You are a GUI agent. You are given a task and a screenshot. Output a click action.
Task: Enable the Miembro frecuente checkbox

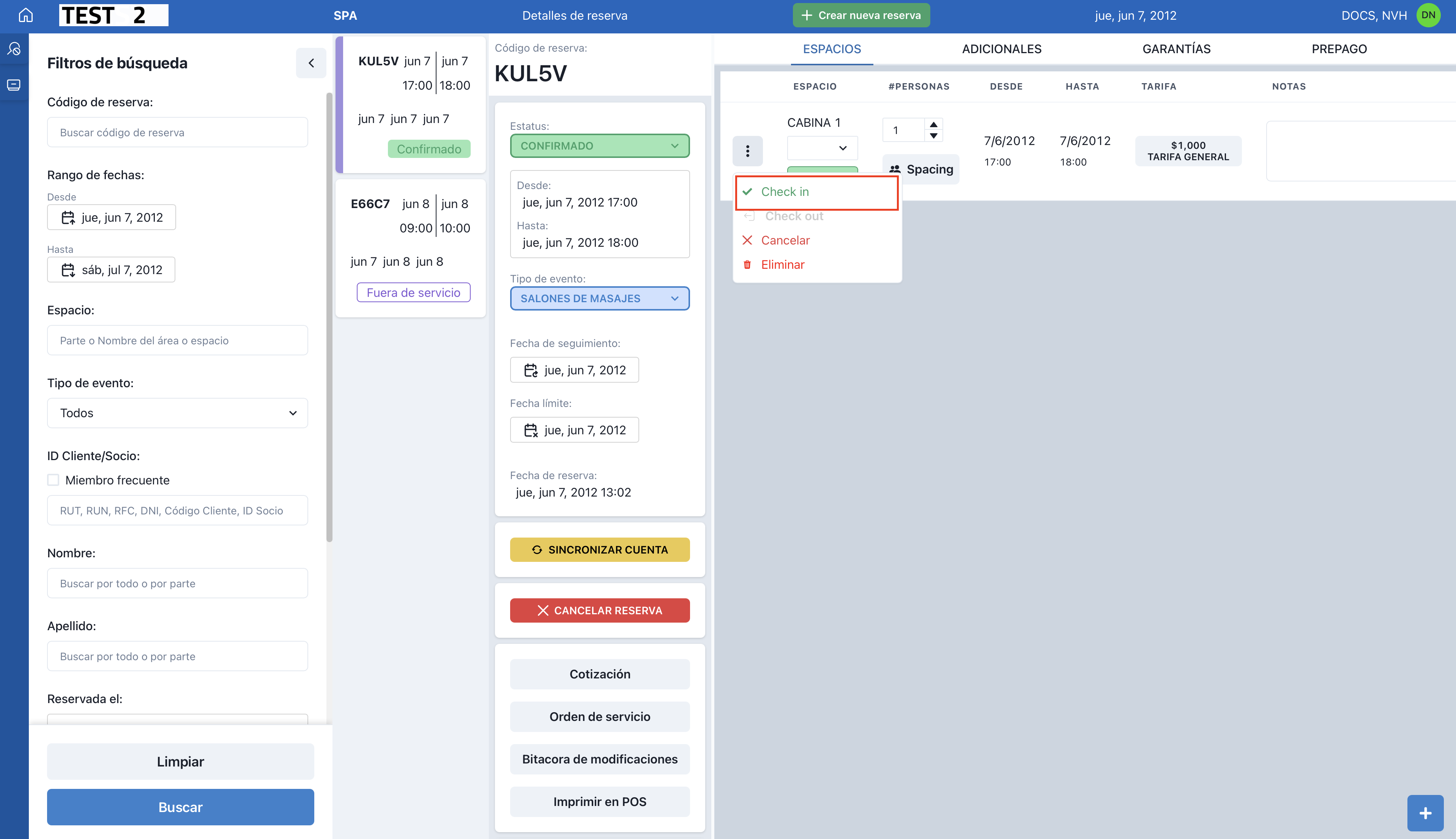tap(53, 480)
